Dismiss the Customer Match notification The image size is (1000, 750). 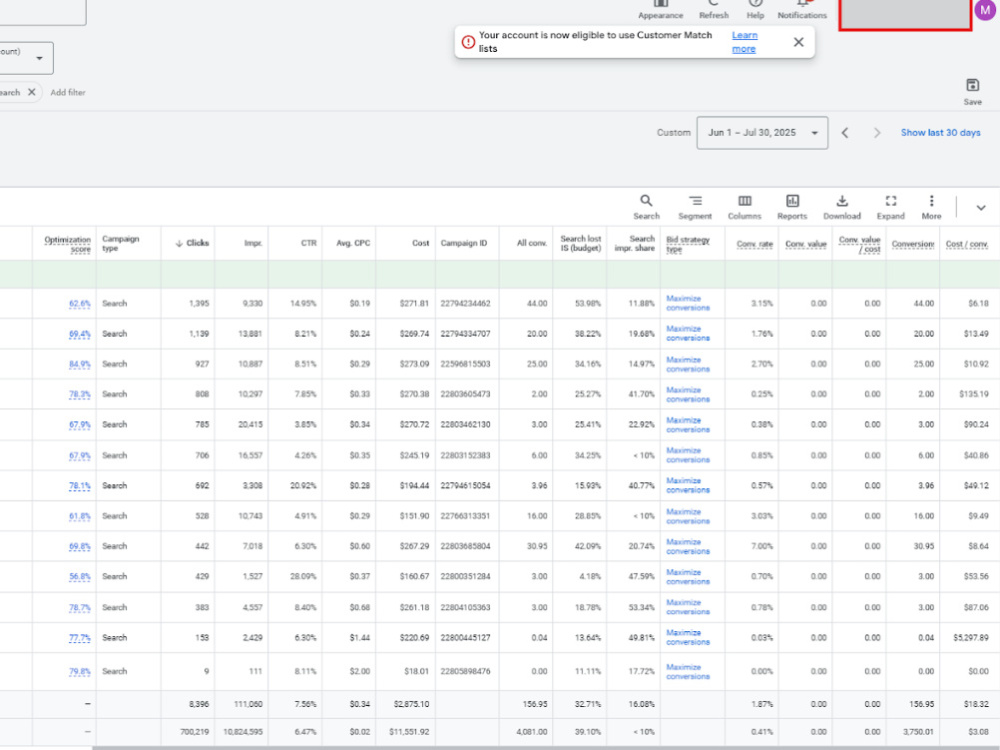coord(798,42)
